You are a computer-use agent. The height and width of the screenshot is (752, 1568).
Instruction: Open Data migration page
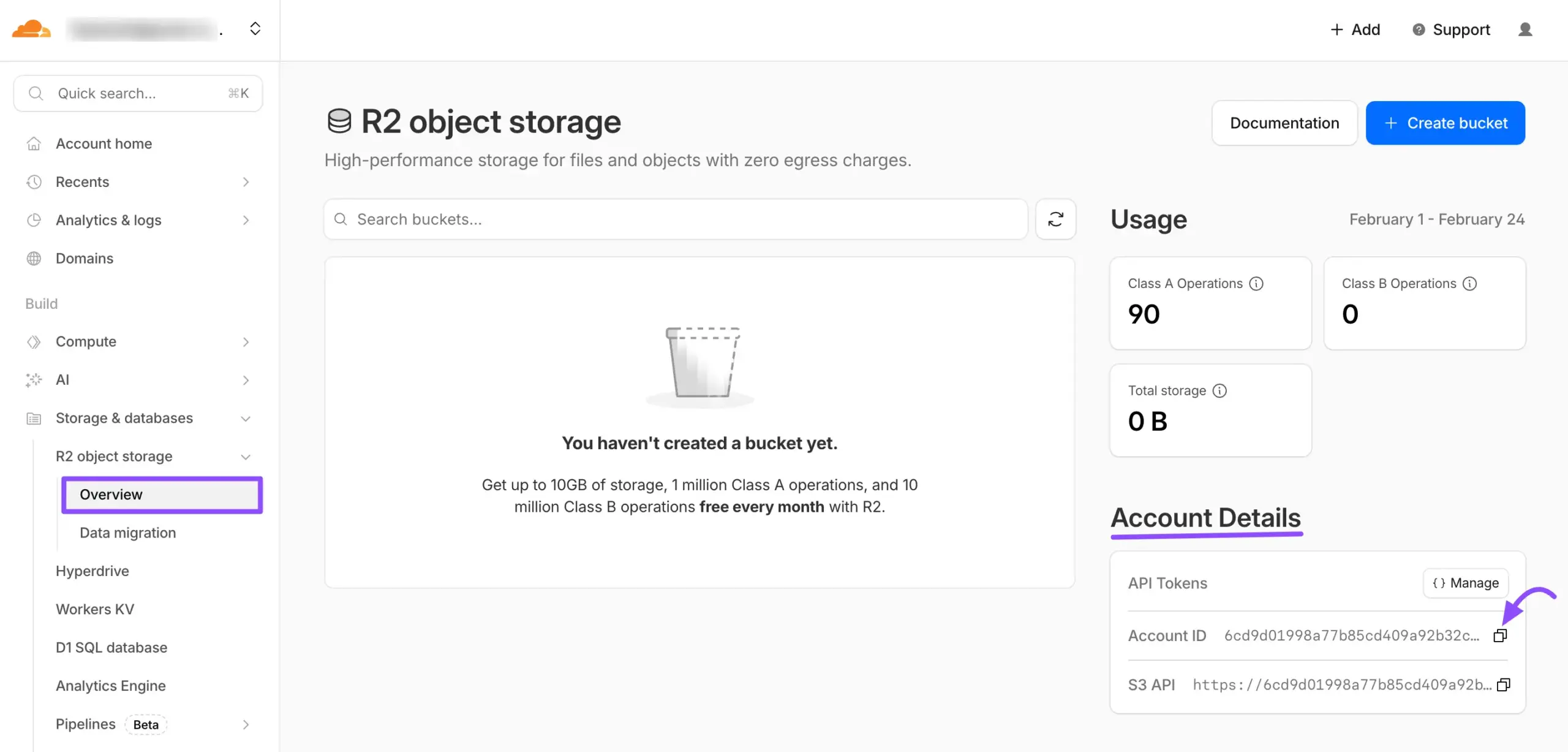pyautogui.click(x=127, y=533)
